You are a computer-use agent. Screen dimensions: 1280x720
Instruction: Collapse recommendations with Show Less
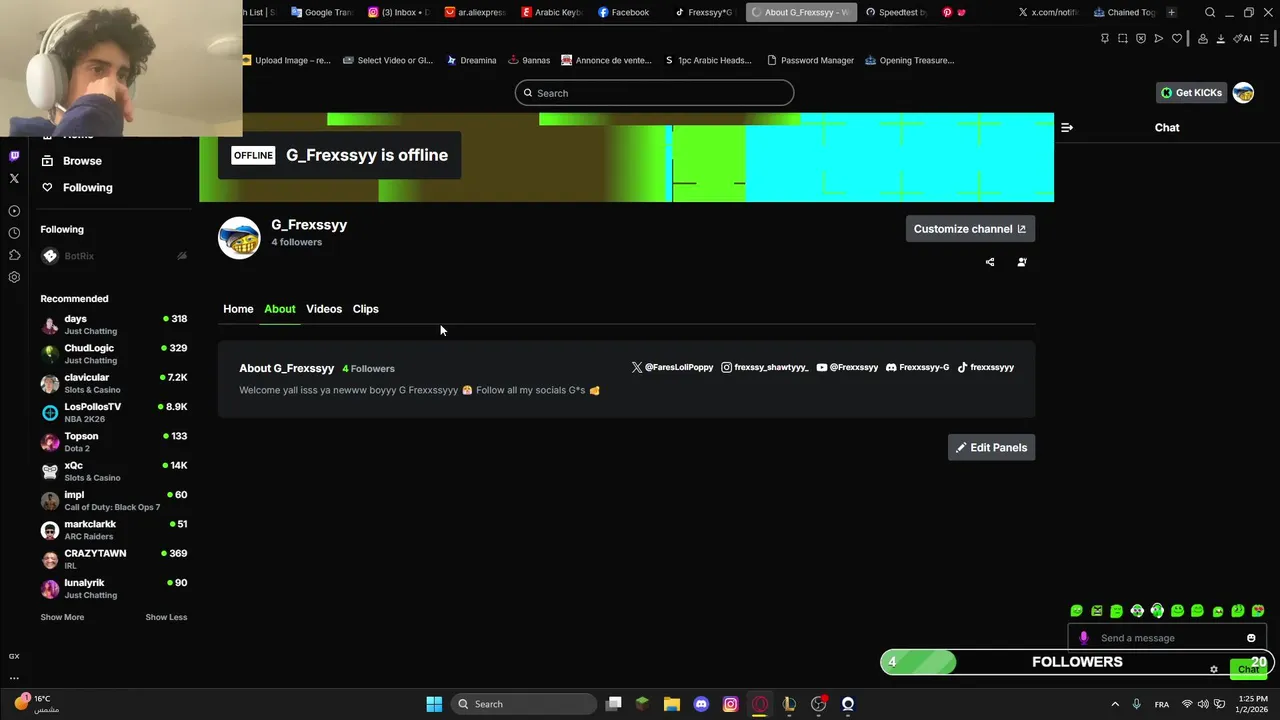coord(166,617)
